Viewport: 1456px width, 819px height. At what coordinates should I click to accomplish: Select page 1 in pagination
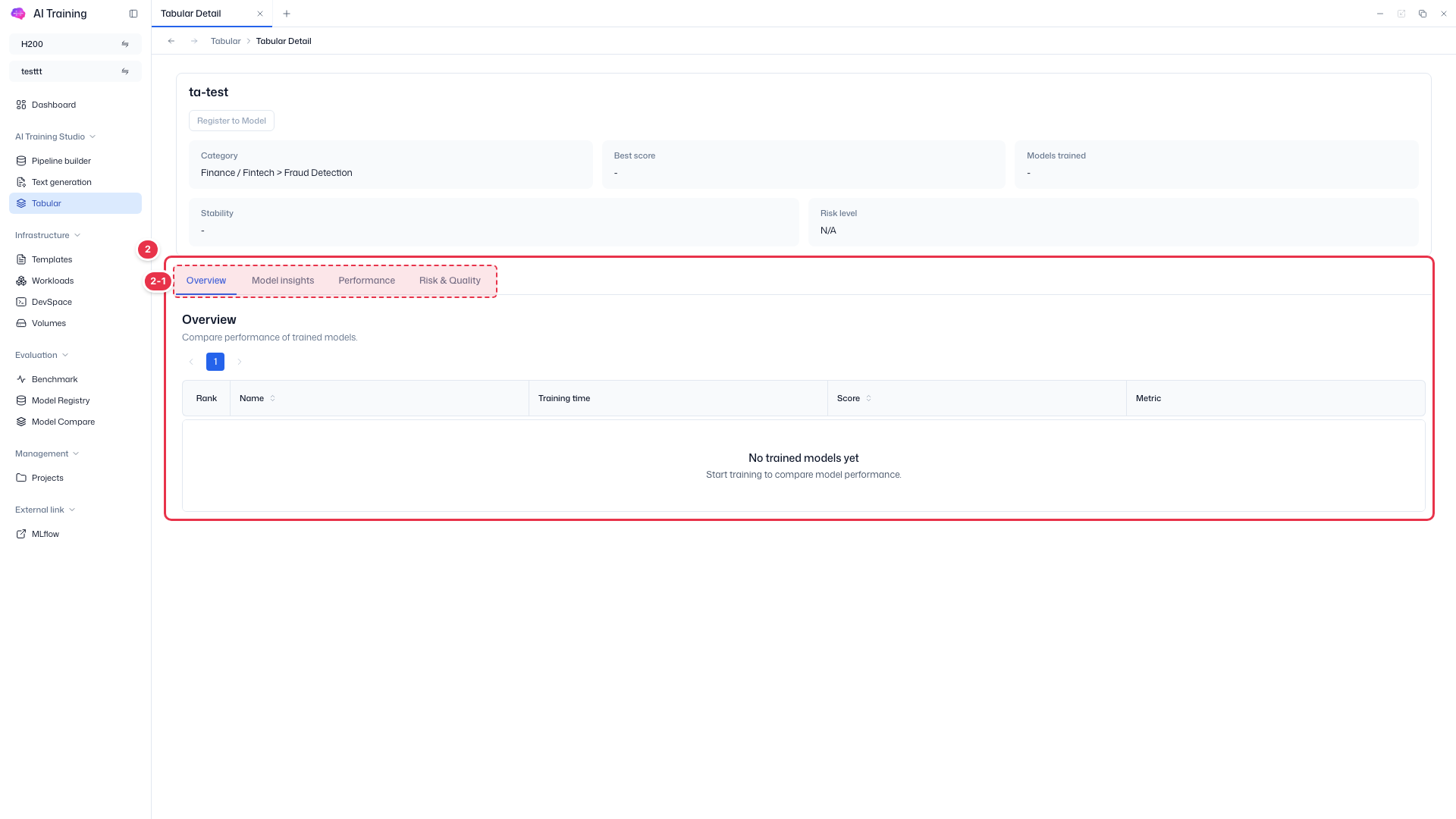[x=215, y=362]
